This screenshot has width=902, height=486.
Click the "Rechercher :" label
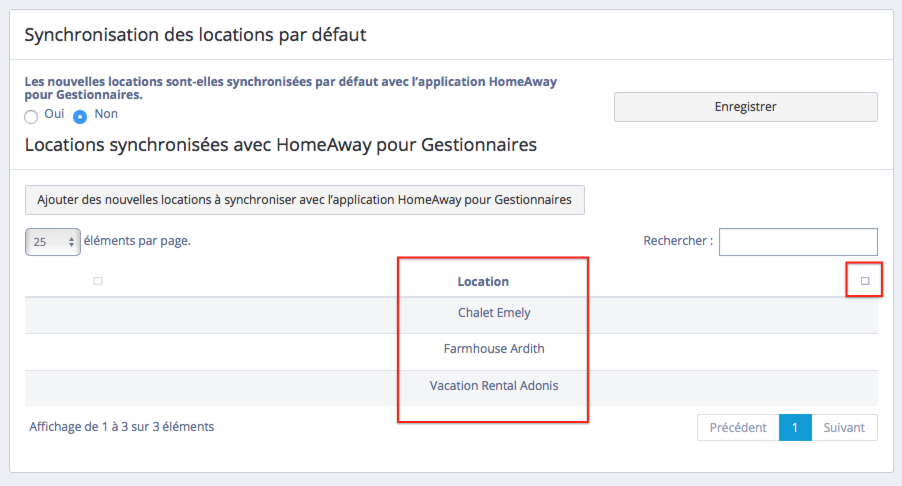678,241
